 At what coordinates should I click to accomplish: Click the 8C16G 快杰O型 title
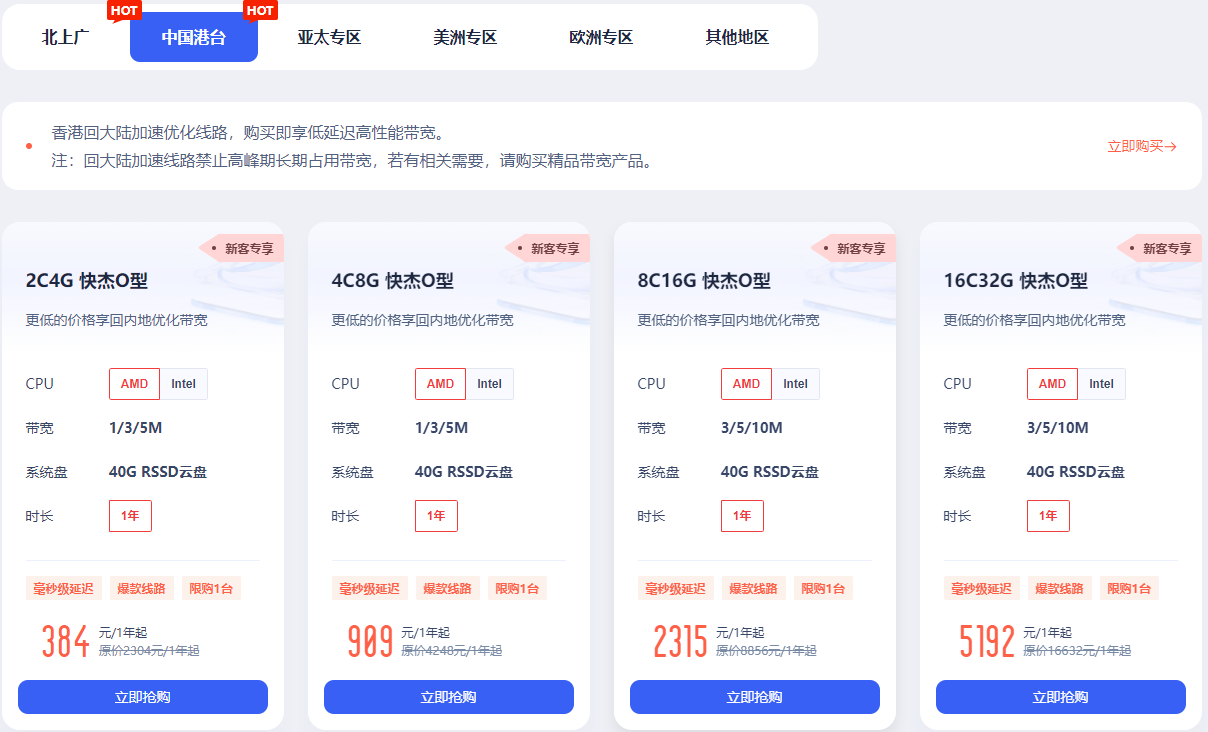704,281
